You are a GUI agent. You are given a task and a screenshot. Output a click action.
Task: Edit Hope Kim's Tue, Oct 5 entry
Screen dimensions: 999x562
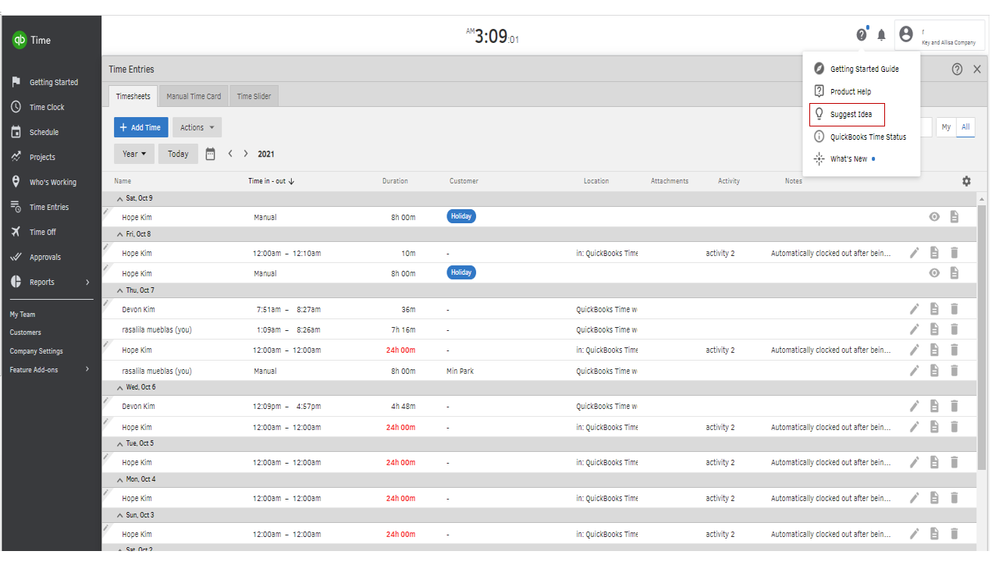point(914,462)
